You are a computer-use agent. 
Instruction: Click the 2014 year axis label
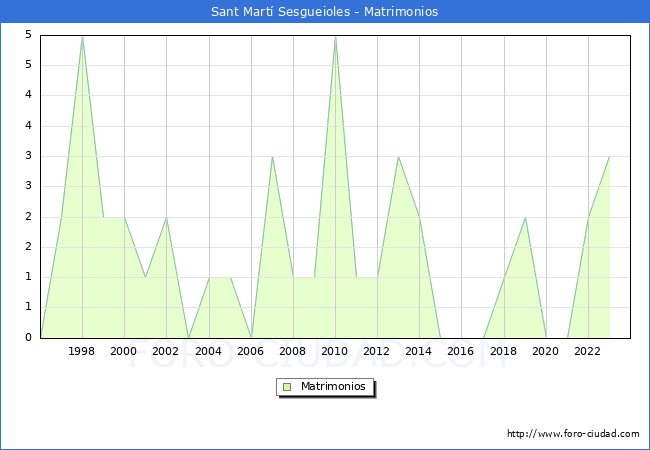pos(419,351)
